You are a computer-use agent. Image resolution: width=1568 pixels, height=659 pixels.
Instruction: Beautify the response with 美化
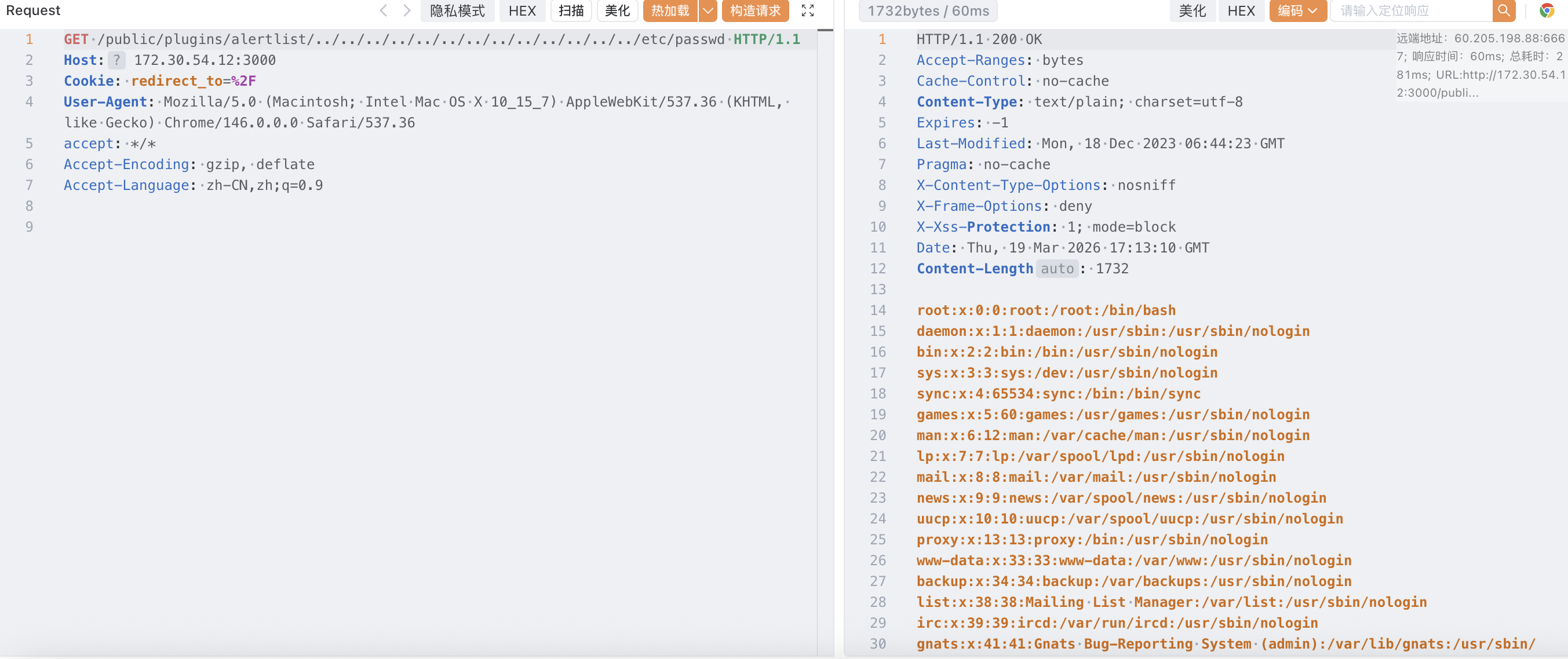point(1192,10)
